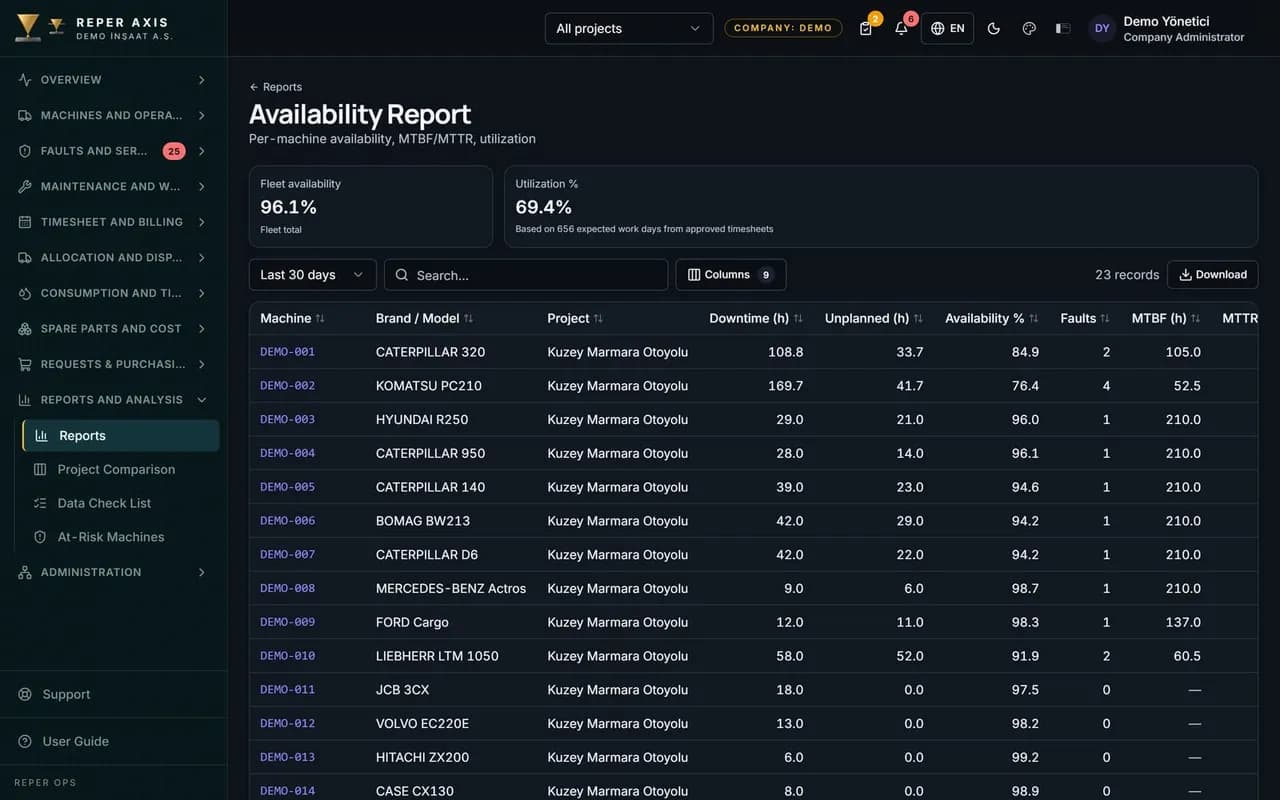Sort by Brand / Model column
The image size is (1280, 800).
424,318
